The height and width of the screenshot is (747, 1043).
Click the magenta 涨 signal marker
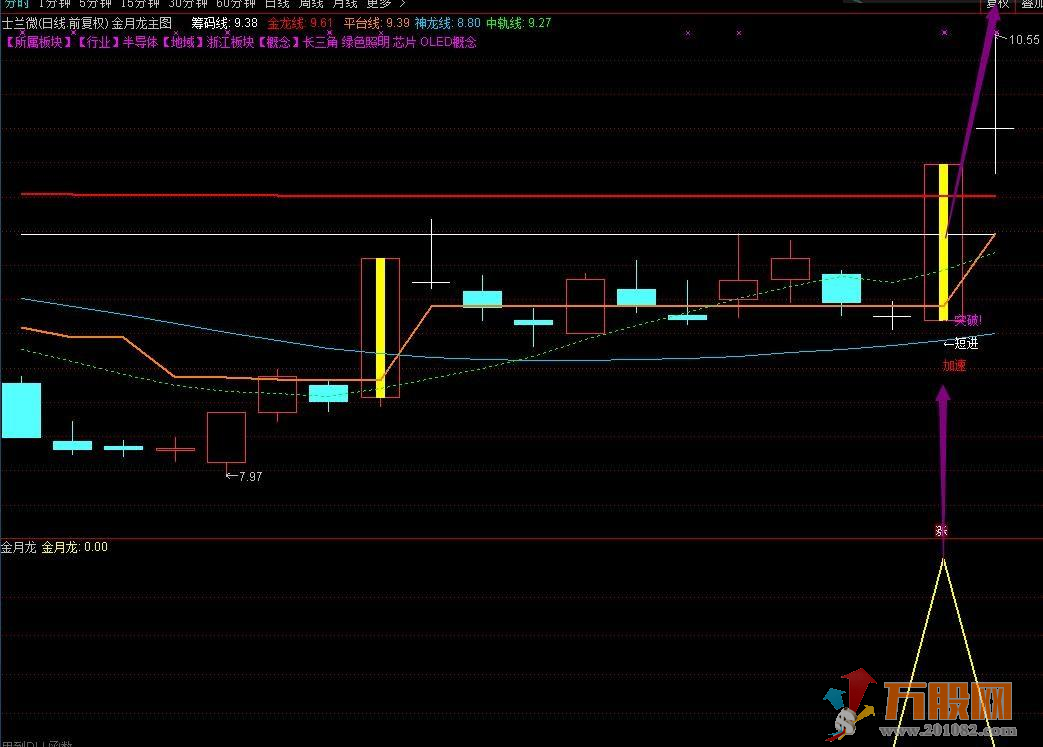pos(941,530)
